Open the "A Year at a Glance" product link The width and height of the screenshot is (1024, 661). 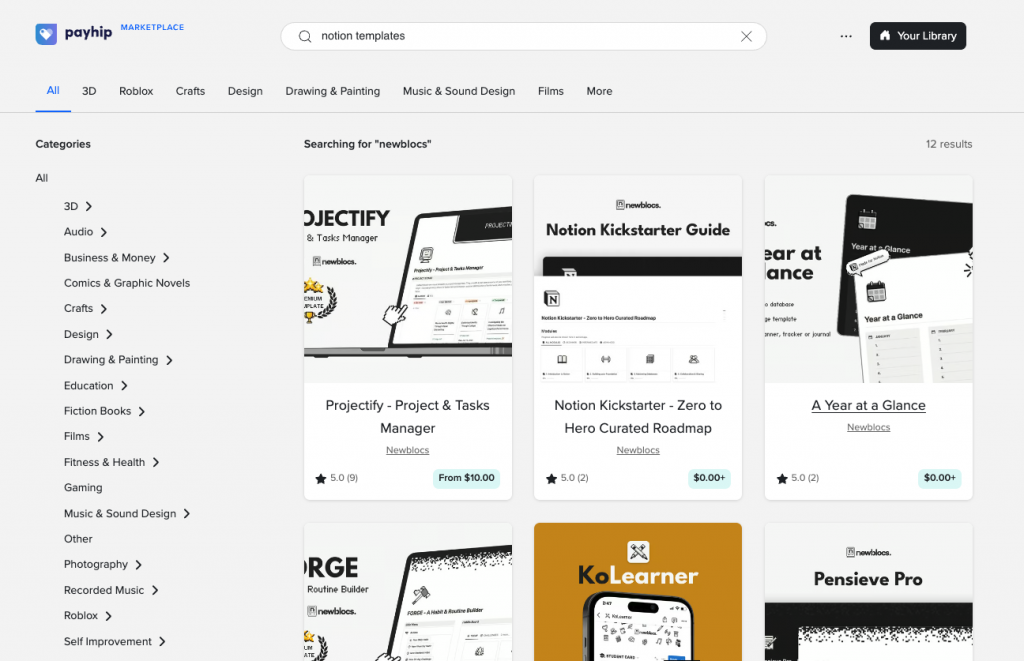868,405
